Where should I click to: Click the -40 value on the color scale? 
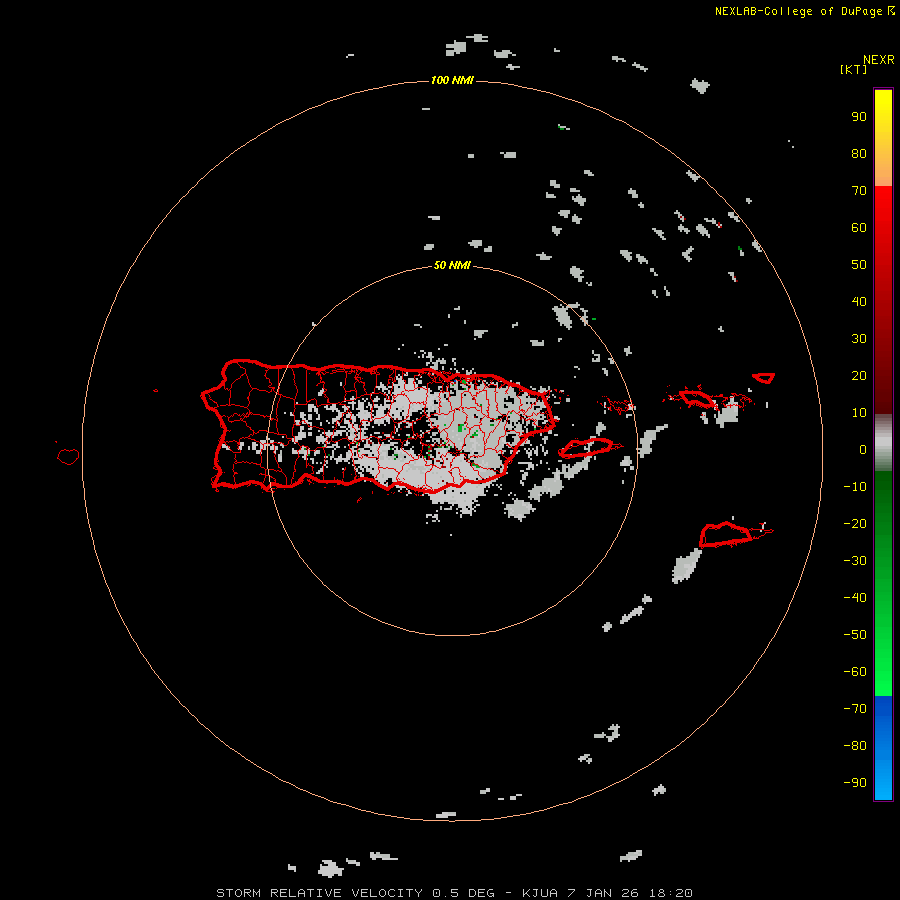855,598
